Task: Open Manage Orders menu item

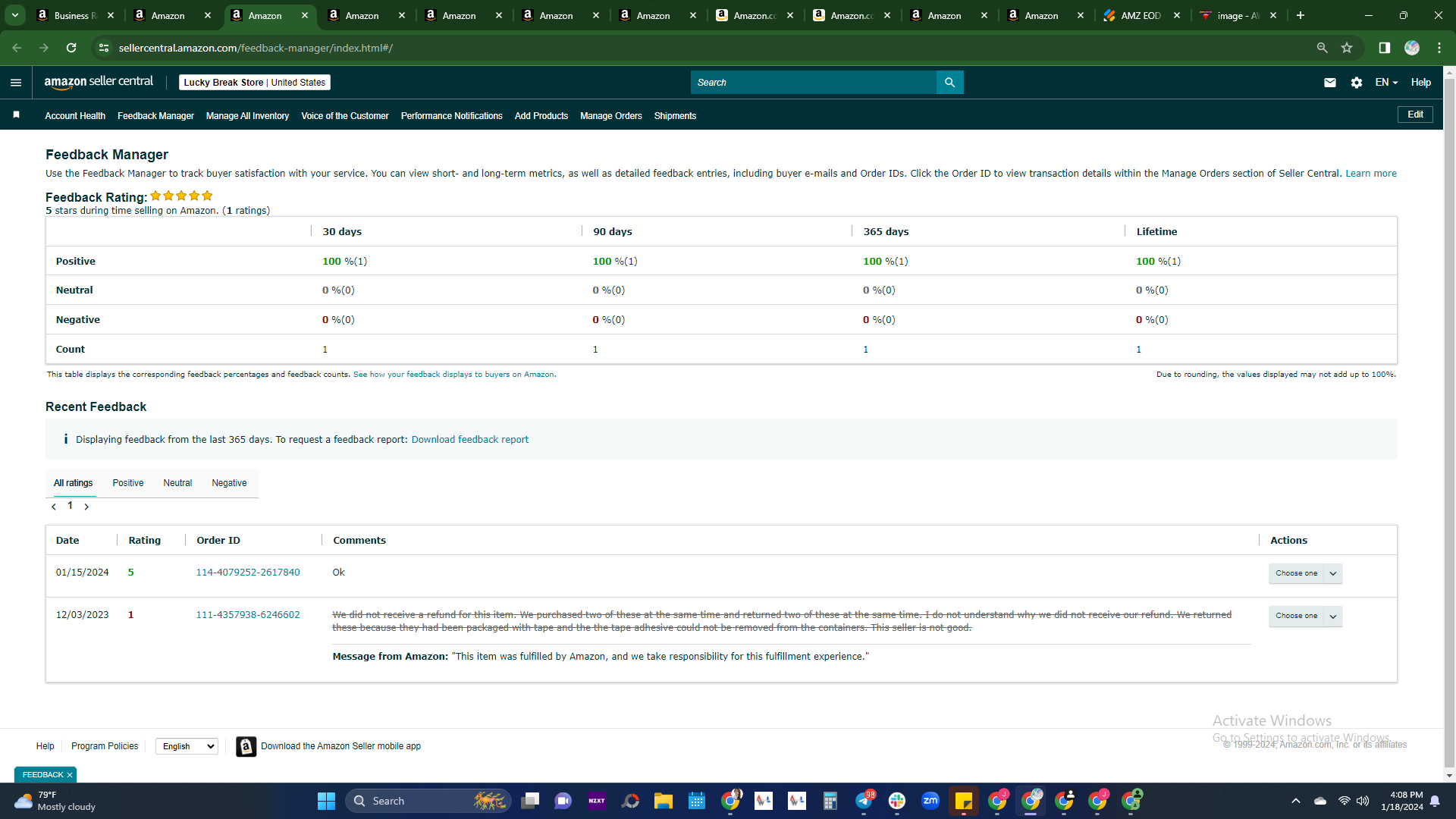Action: point(611,116)
